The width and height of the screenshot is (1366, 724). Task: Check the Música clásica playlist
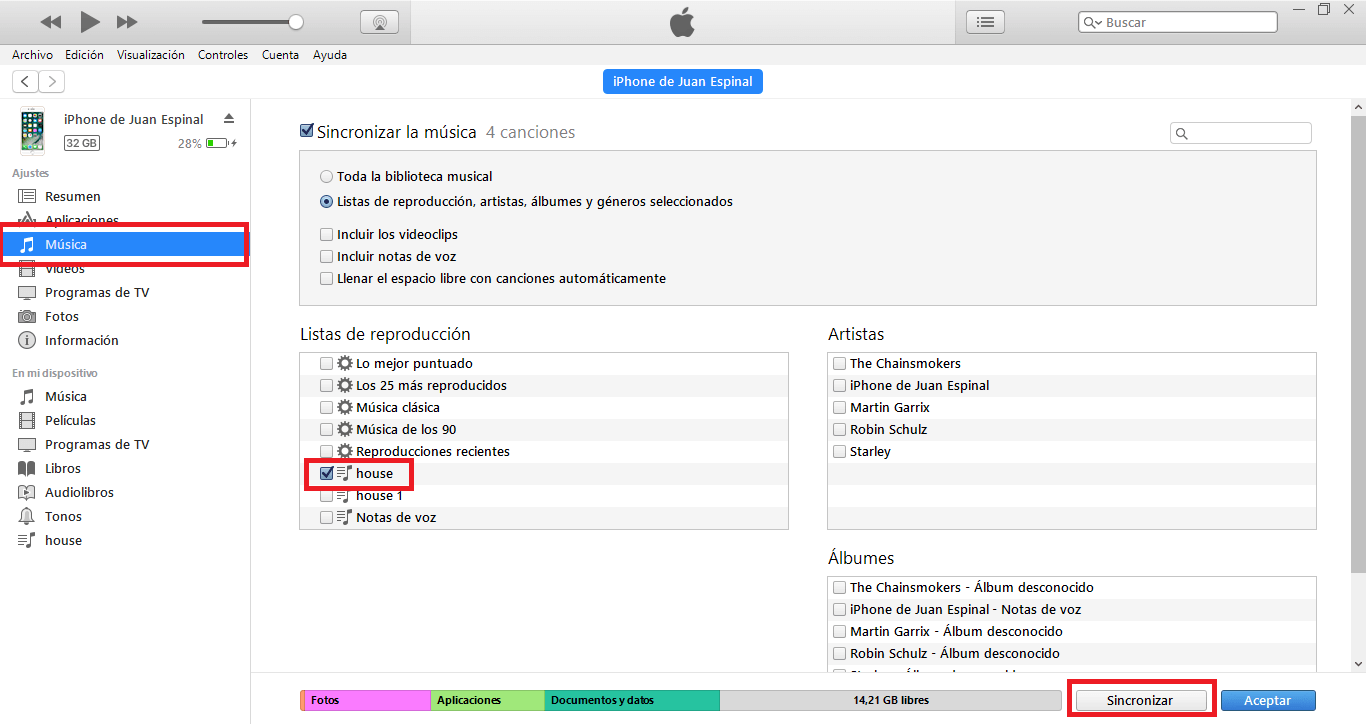click(327, 407)
